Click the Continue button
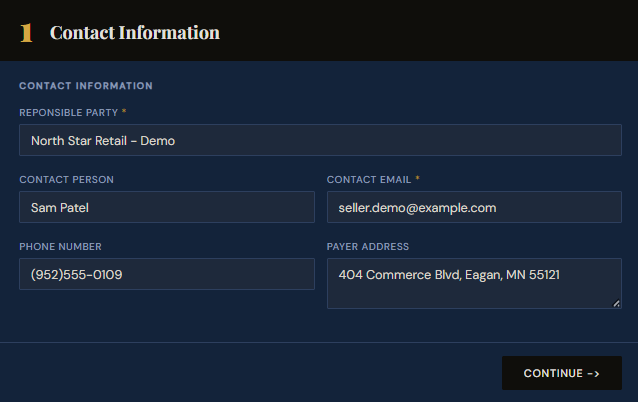The width and height of the screenshot is (638, 402). pos(562,373)
